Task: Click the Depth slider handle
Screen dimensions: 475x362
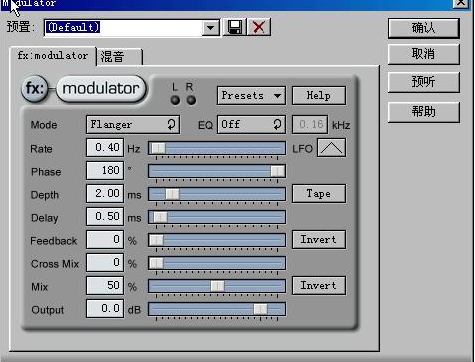Action: (x=172, y=194)
